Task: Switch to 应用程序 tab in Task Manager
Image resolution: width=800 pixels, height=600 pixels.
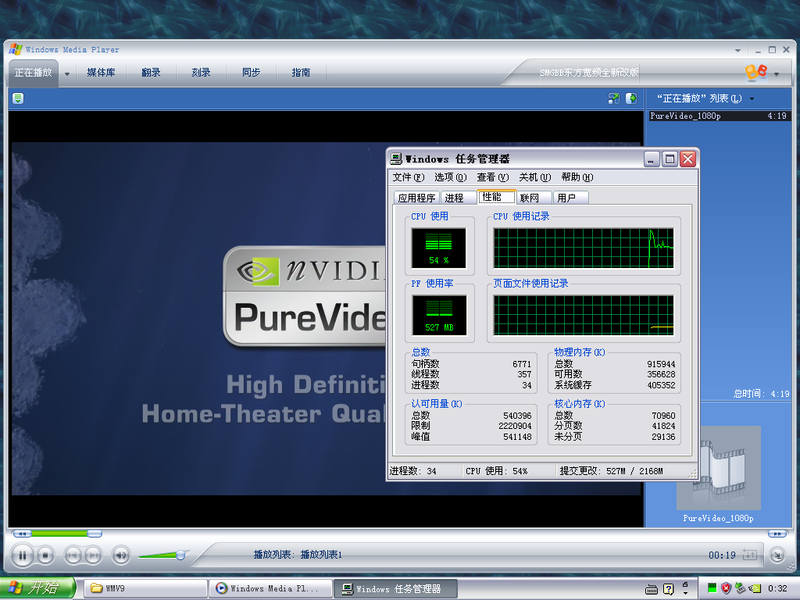Action: 416,198
